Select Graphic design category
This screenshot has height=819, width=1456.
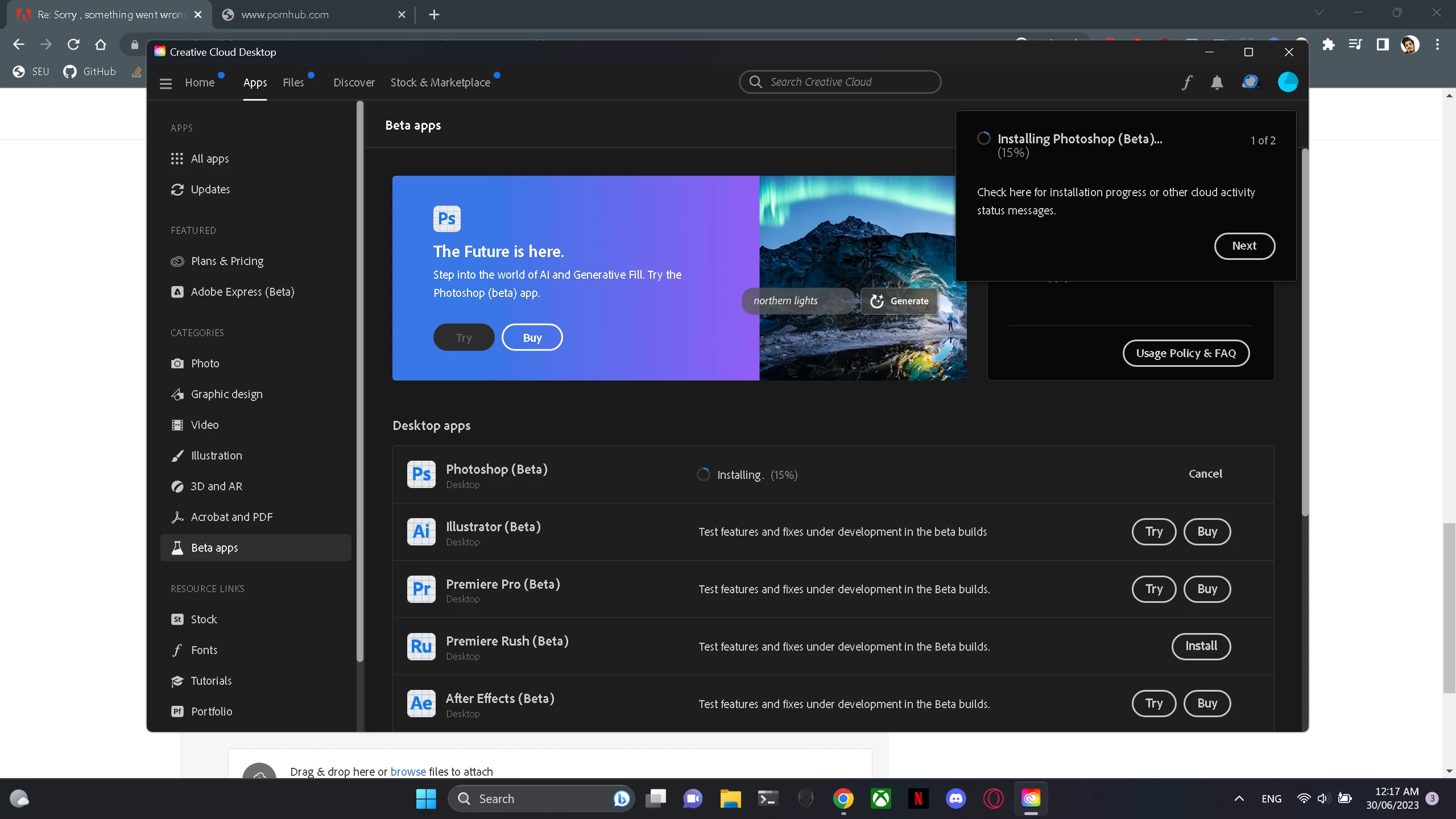point(226,394)
